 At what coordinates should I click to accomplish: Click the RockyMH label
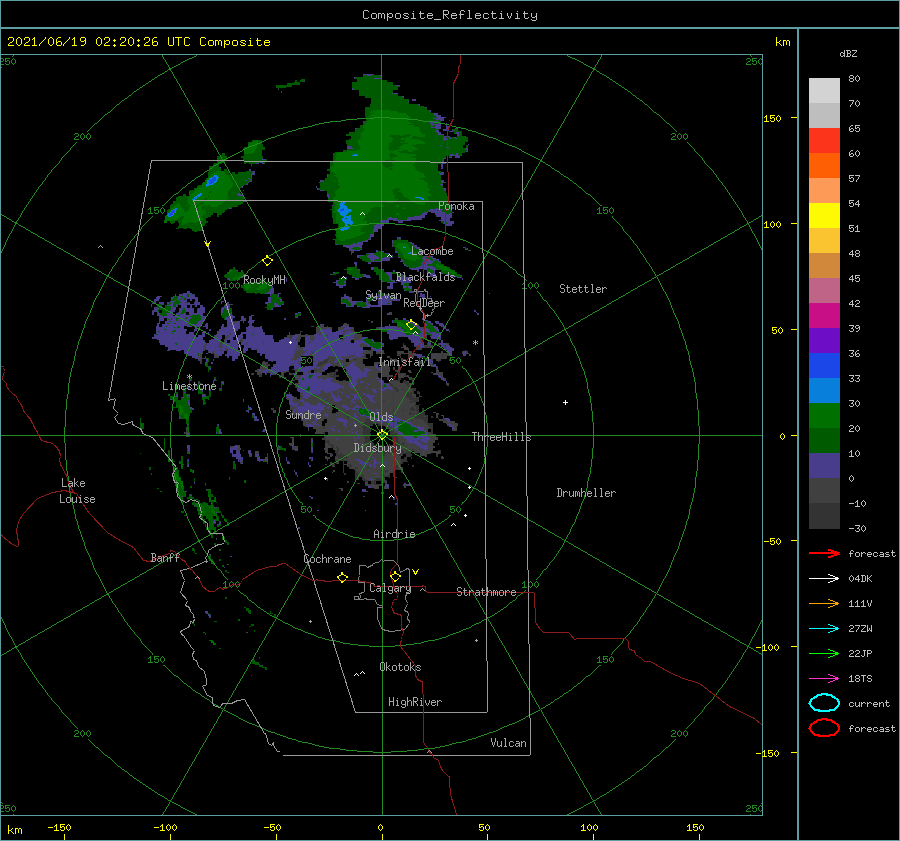pos(264,280)
